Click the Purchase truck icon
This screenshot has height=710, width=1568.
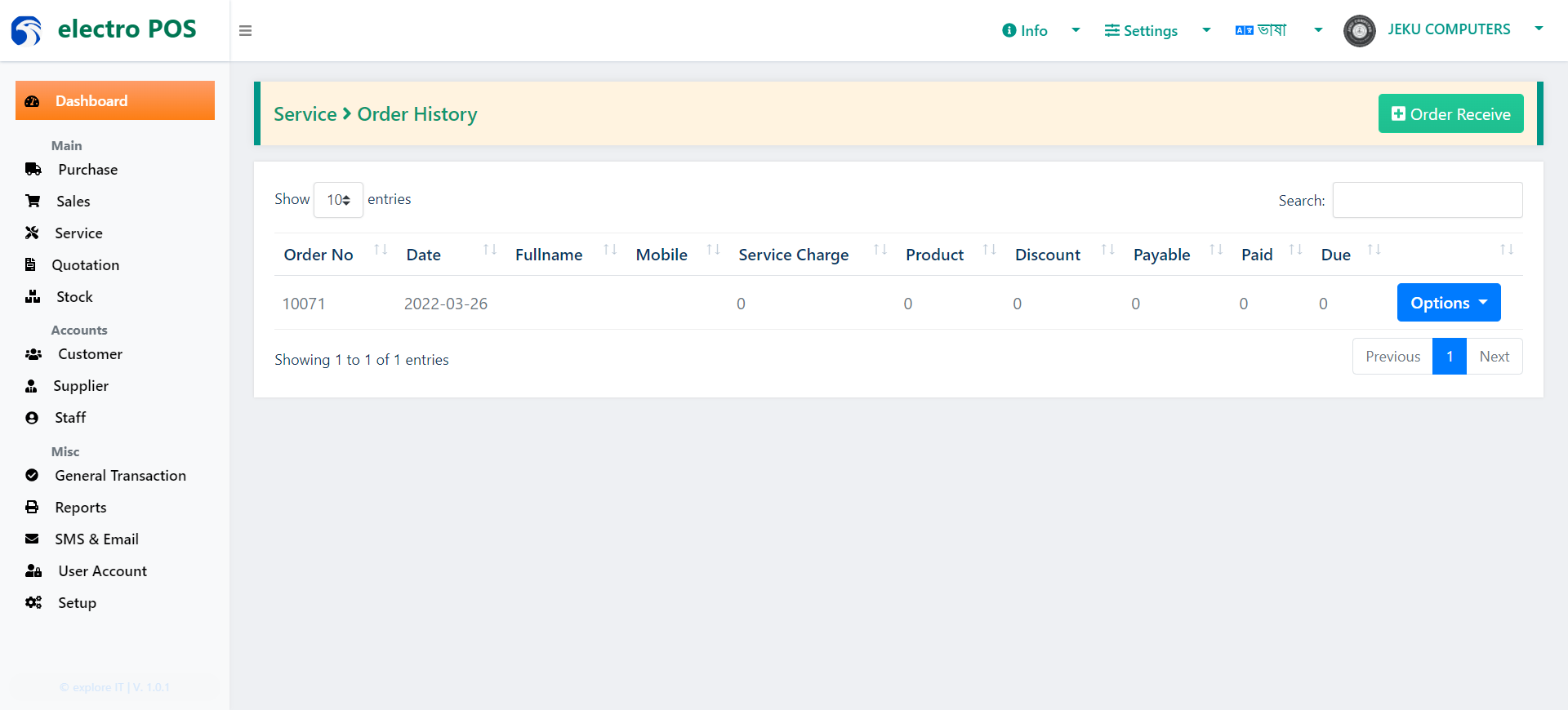[33, 170]
